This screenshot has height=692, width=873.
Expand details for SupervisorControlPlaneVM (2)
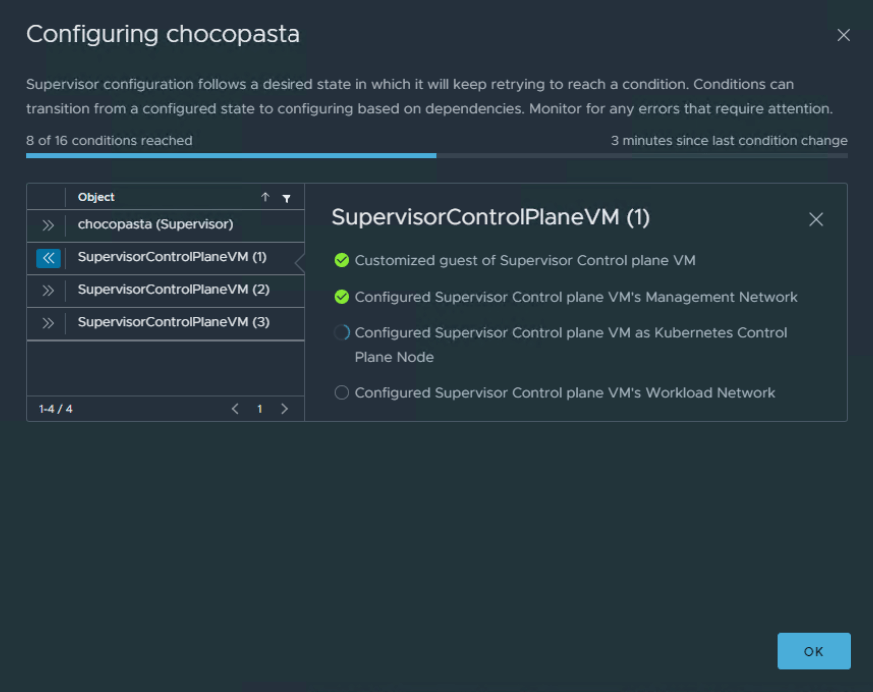48,291
